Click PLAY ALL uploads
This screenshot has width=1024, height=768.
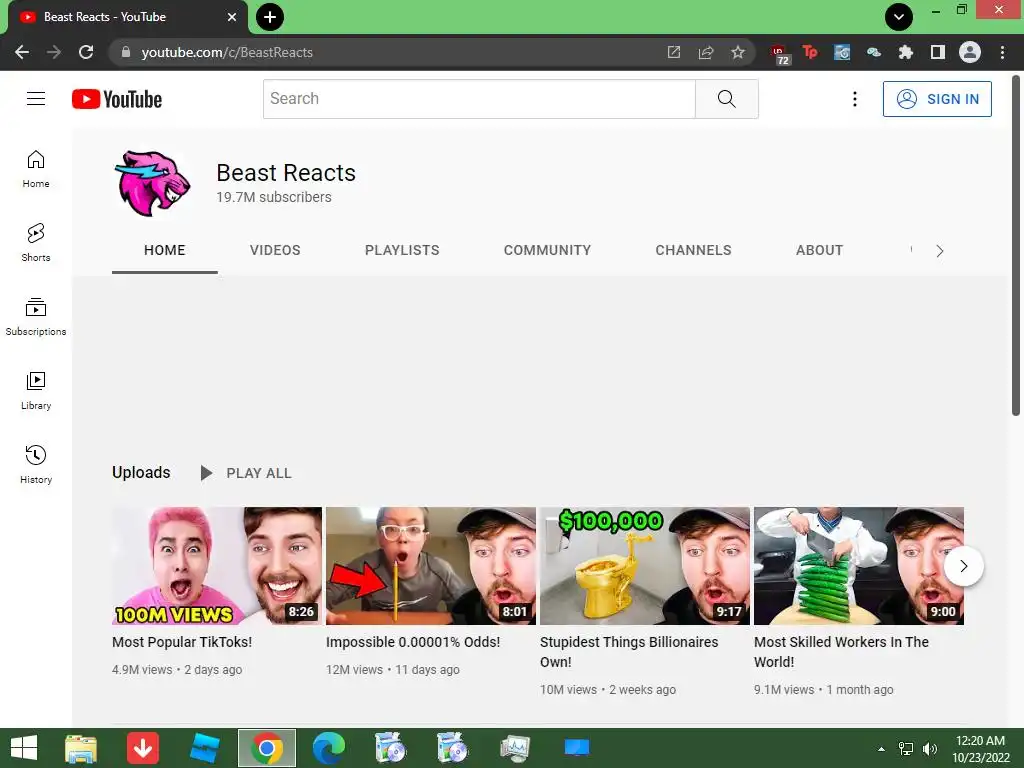tap(246, 473)
